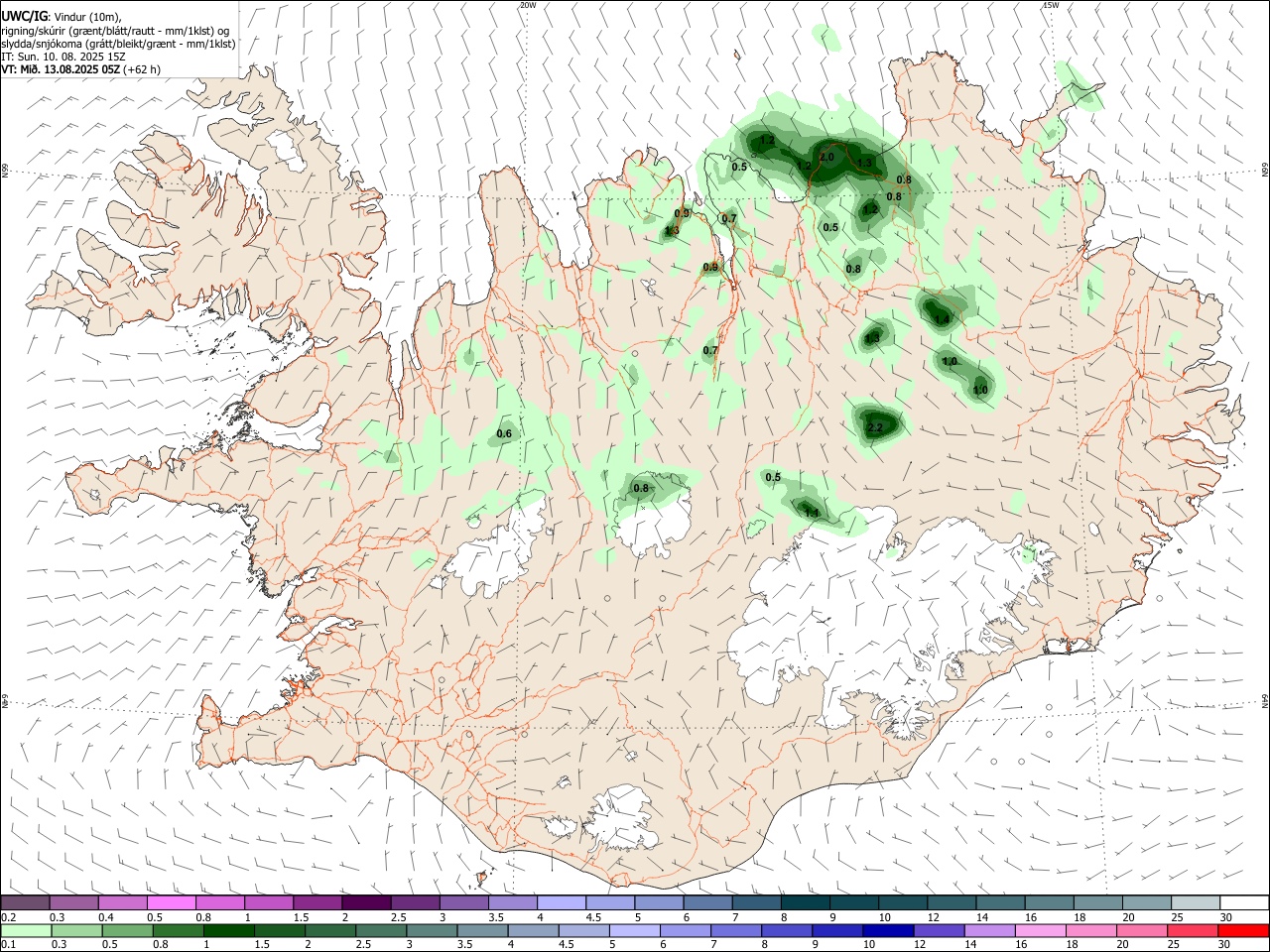Click the '2.2' precipitation value on the map
This screenshot has width=1270, height=952.
click(875, 428)
